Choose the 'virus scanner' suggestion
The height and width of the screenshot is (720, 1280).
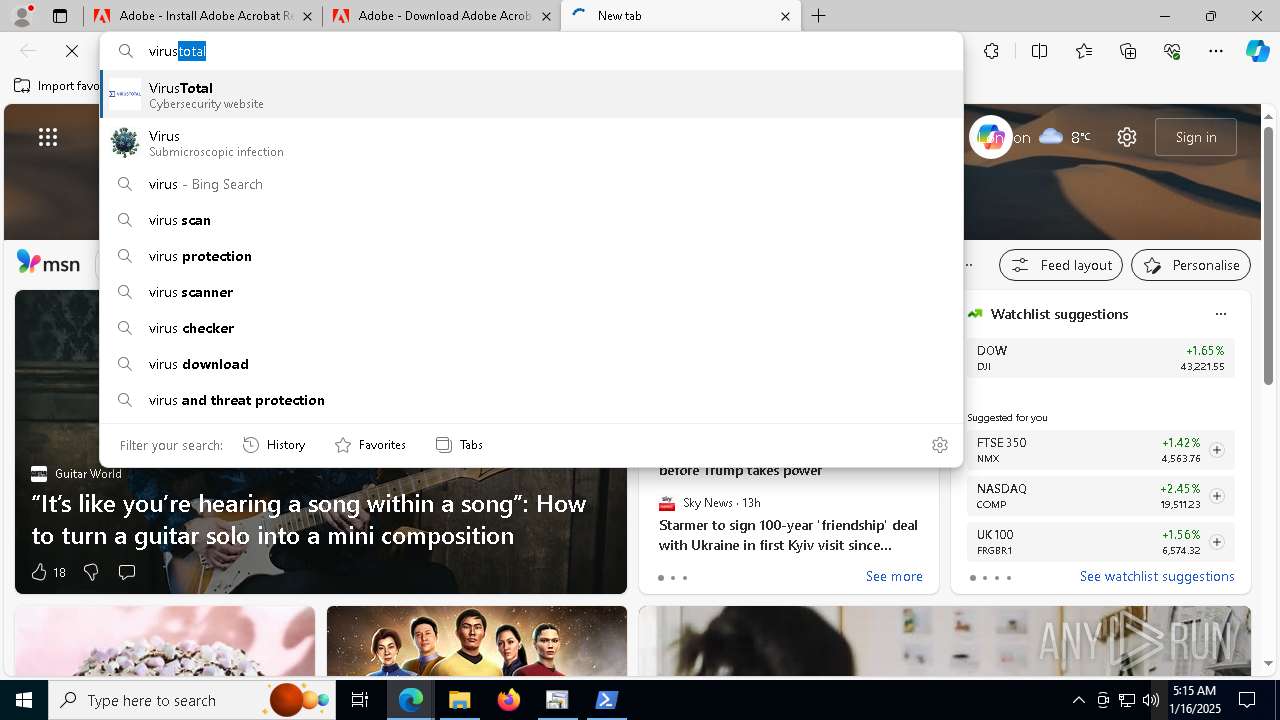tap(531, 292)
